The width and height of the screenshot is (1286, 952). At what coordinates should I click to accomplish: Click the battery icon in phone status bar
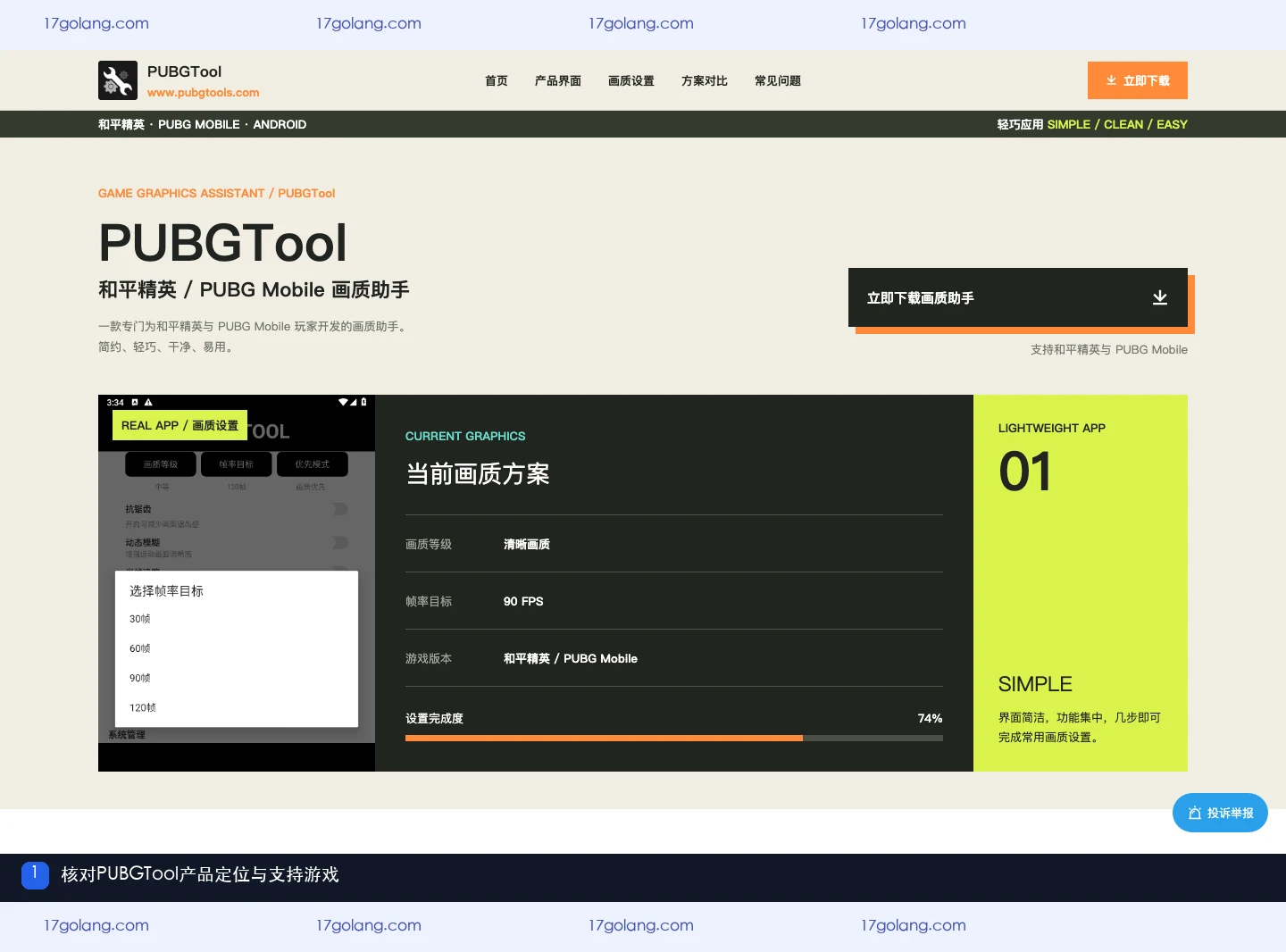[x=363, y=403]
